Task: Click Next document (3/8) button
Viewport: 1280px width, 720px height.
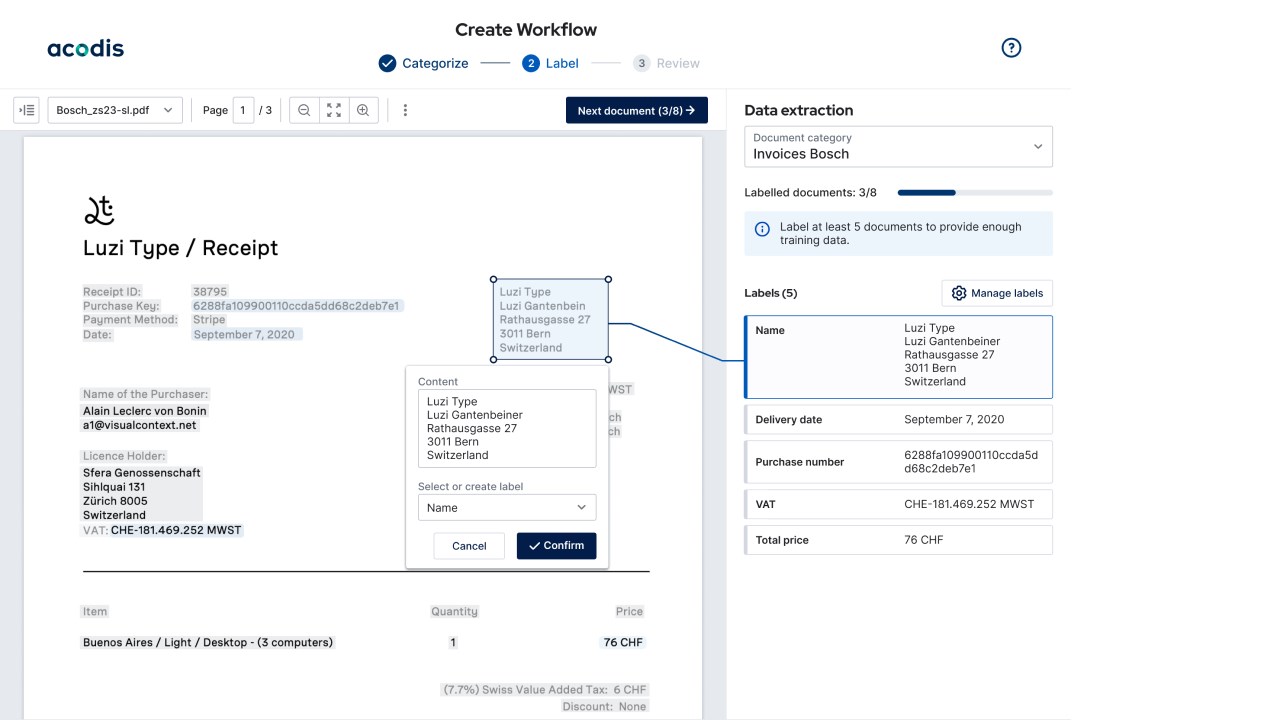Action: pos(637,110)
